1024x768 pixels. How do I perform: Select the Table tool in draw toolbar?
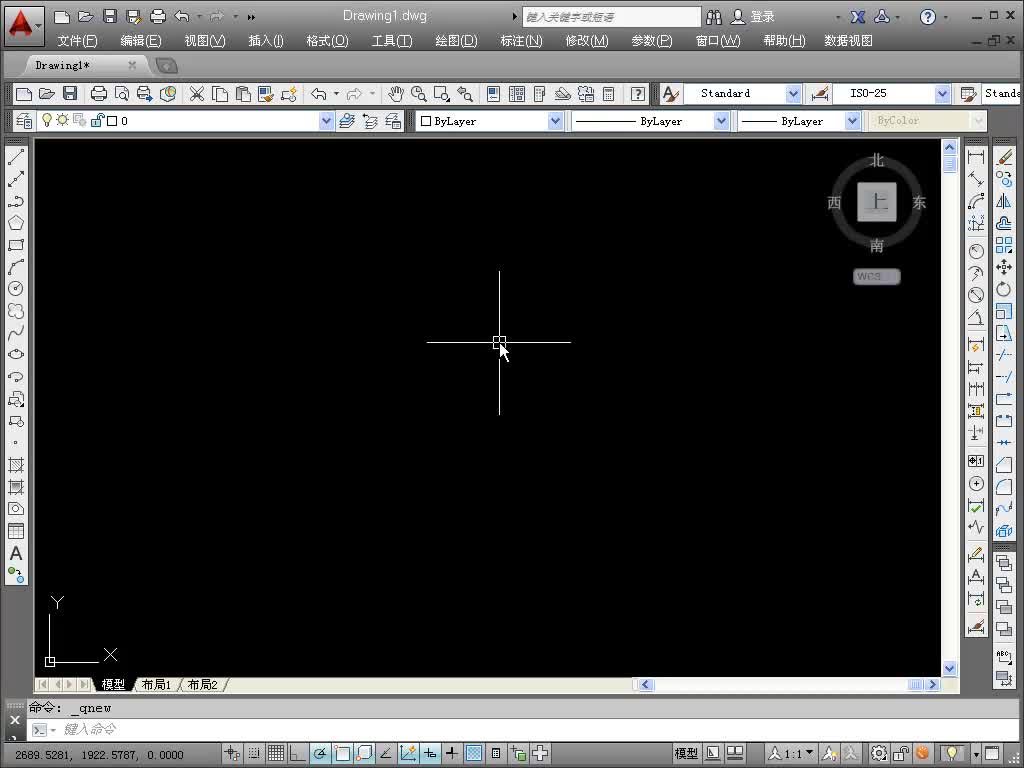(16, 531)
